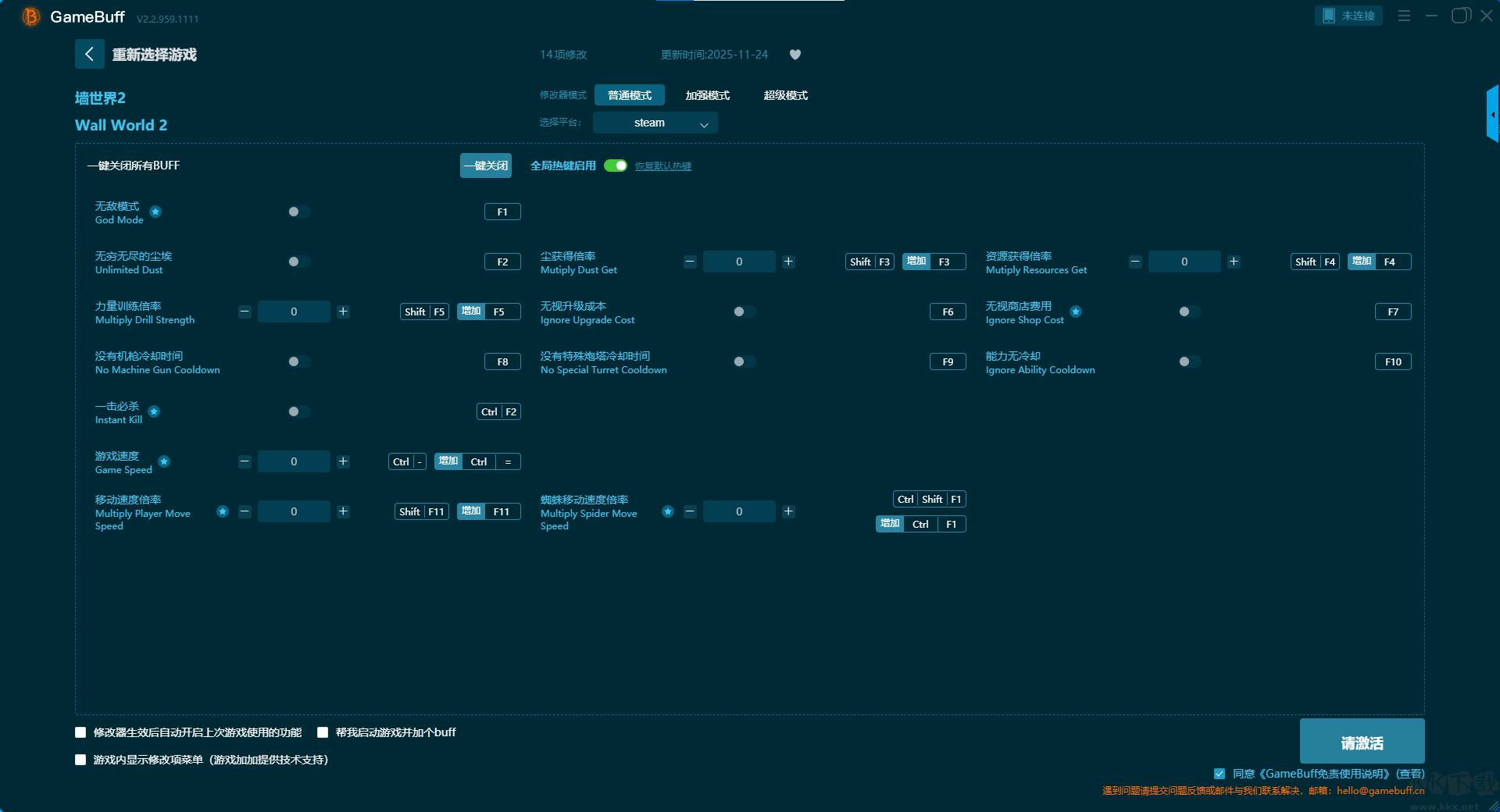The height and width of the screenshot is (812, 1500).
Task: Increase Multiply Drill Strength value
Action: (343, 312)
